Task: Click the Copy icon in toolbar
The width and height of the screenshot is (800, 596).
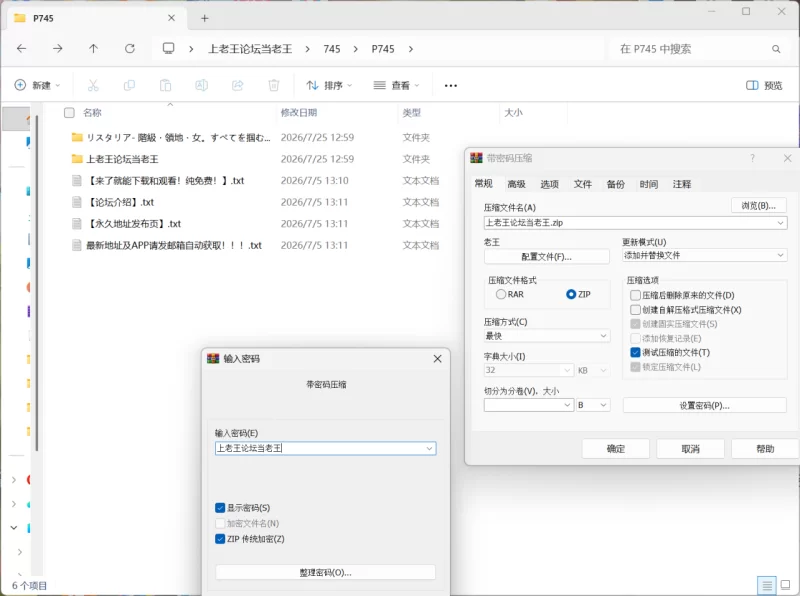Action: coord(129,85)
